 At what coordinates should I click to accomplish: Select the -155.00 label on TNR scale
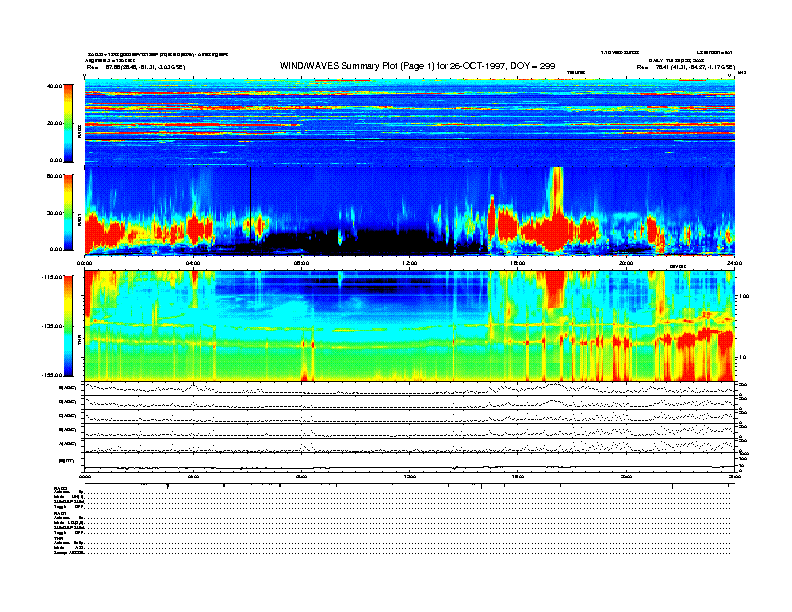click(52, 375)
